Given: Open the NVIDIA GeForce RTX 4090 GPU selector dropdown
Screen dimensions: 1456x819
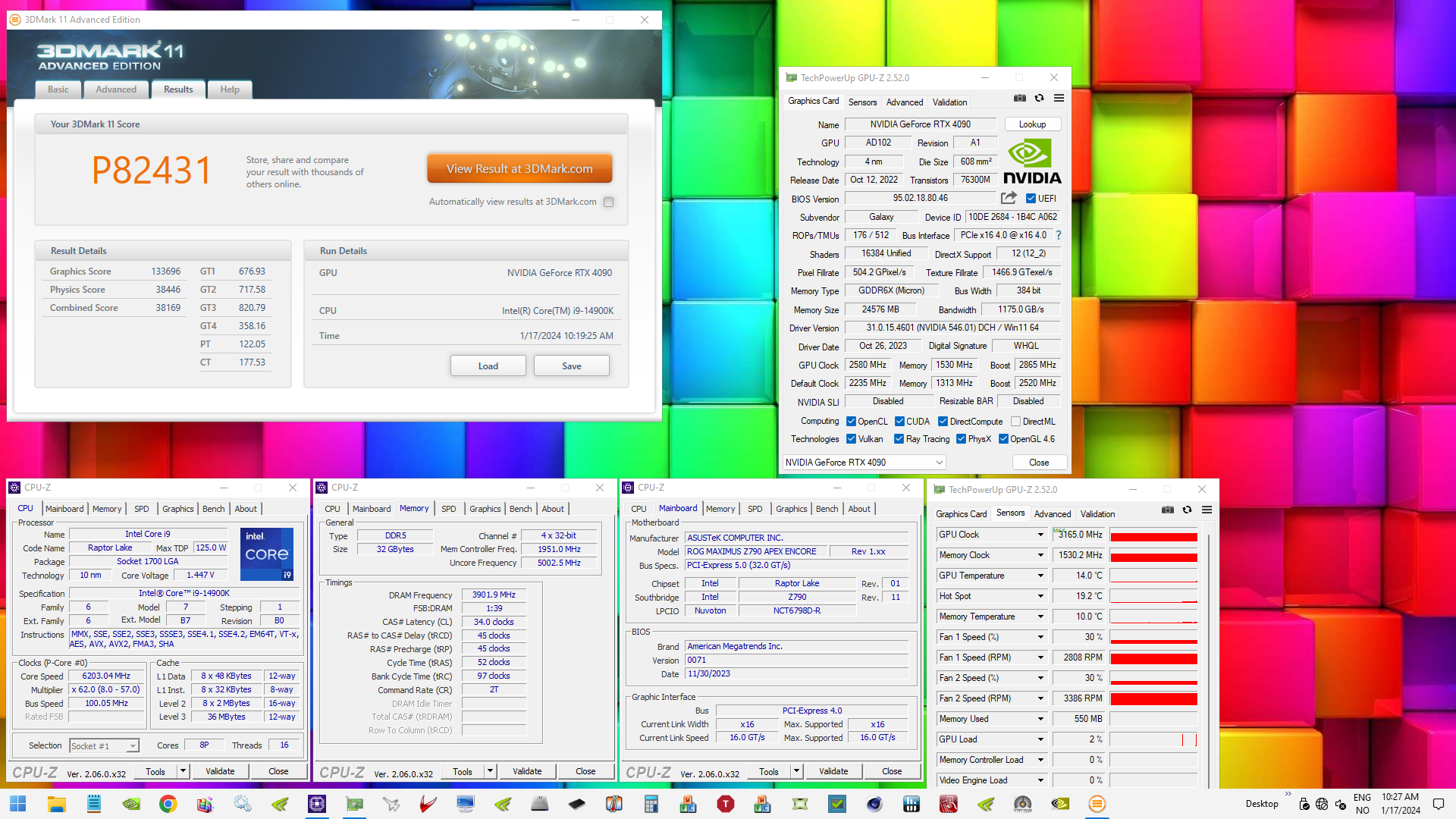Looking at the screenshot, I should pyautogui.click(x=864, y=463).
